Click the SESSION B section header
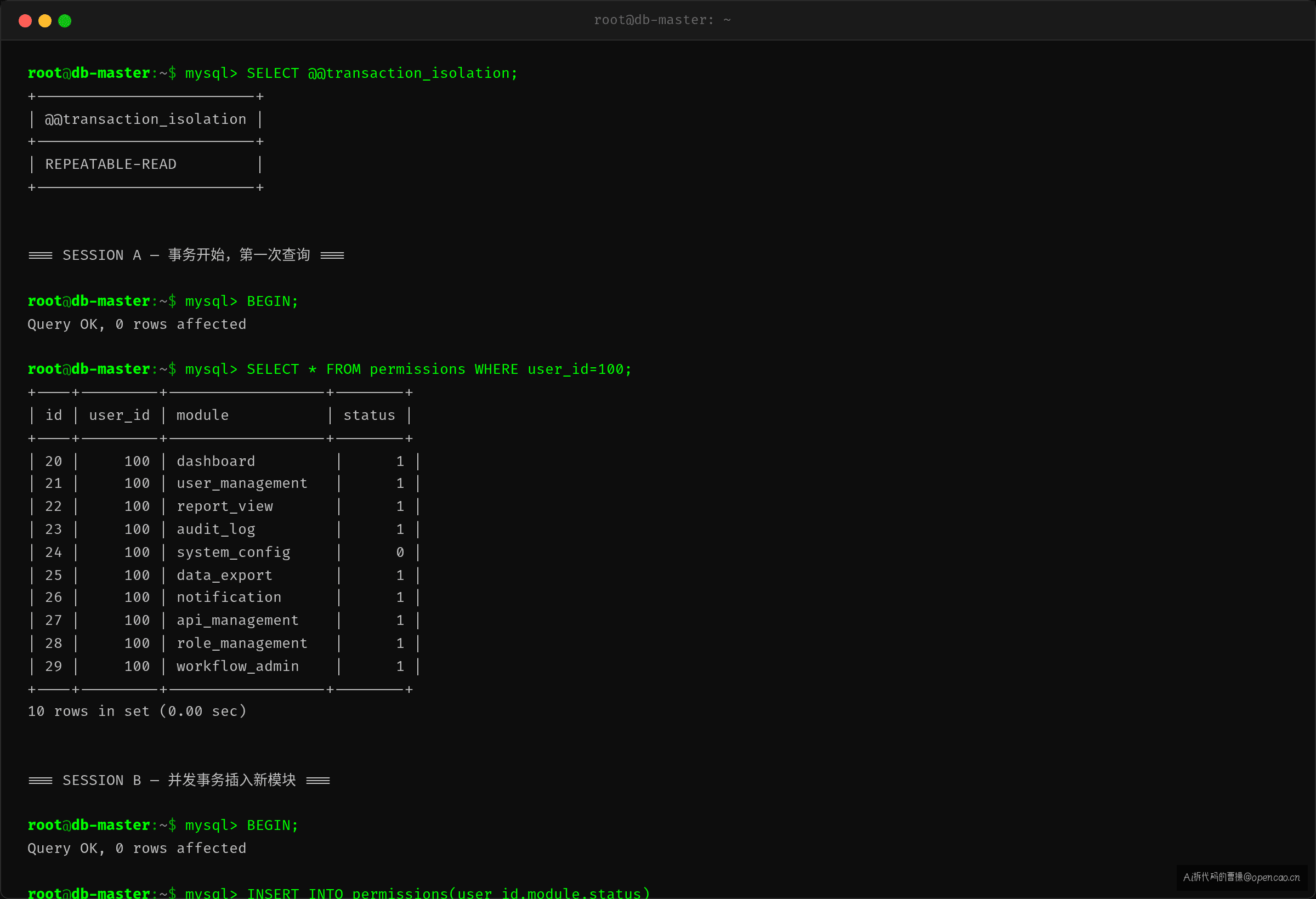Screen dimensions: 1316x899 179,780
